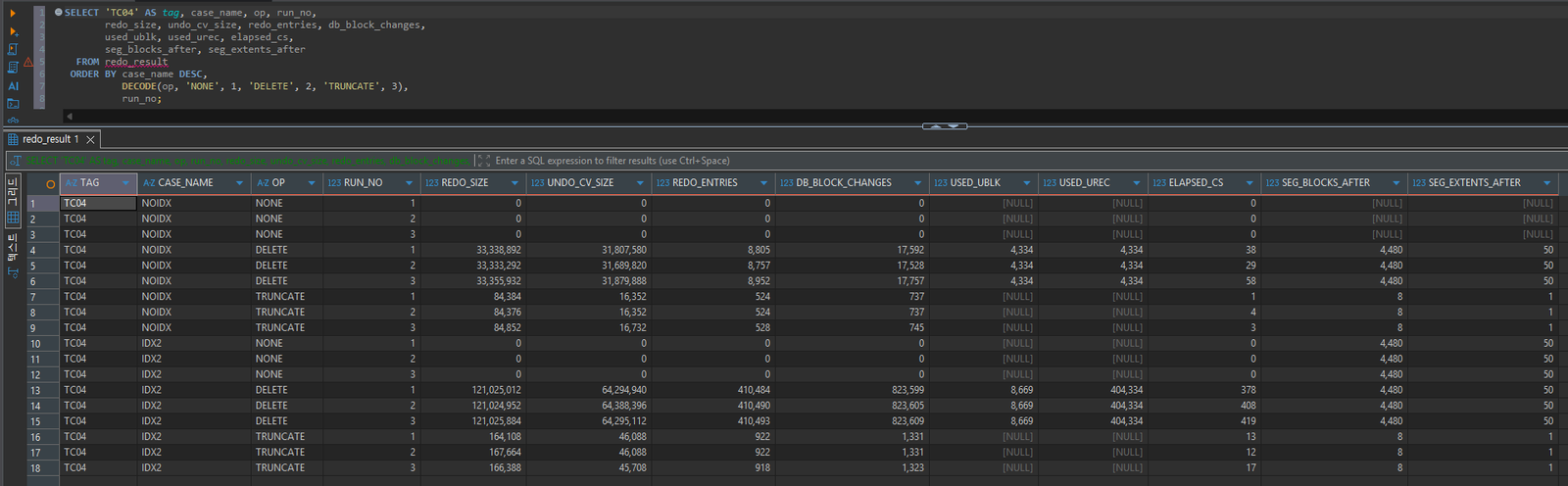1568x486 pixels.
Task: Click the ELAPSED_CS value 419
Action: pyautogui.click(x=1248, y=421)
